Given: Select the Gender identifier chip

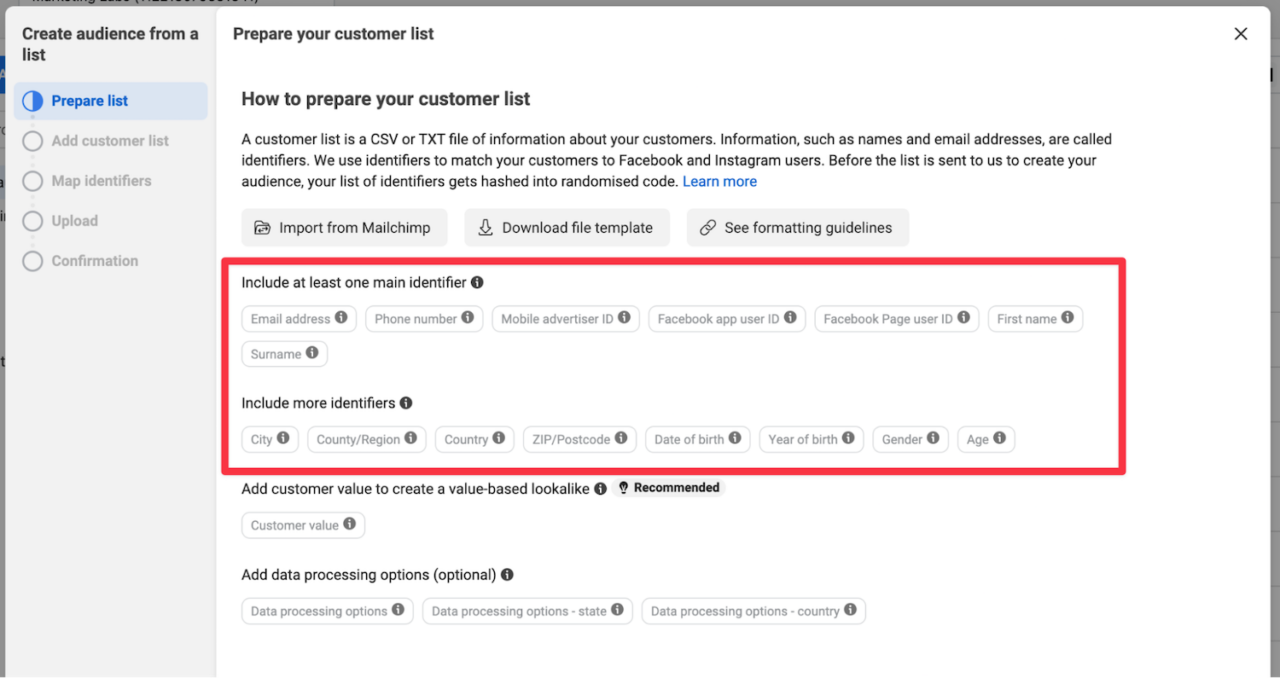Looking at the screenshot, I should click(910, 439).
